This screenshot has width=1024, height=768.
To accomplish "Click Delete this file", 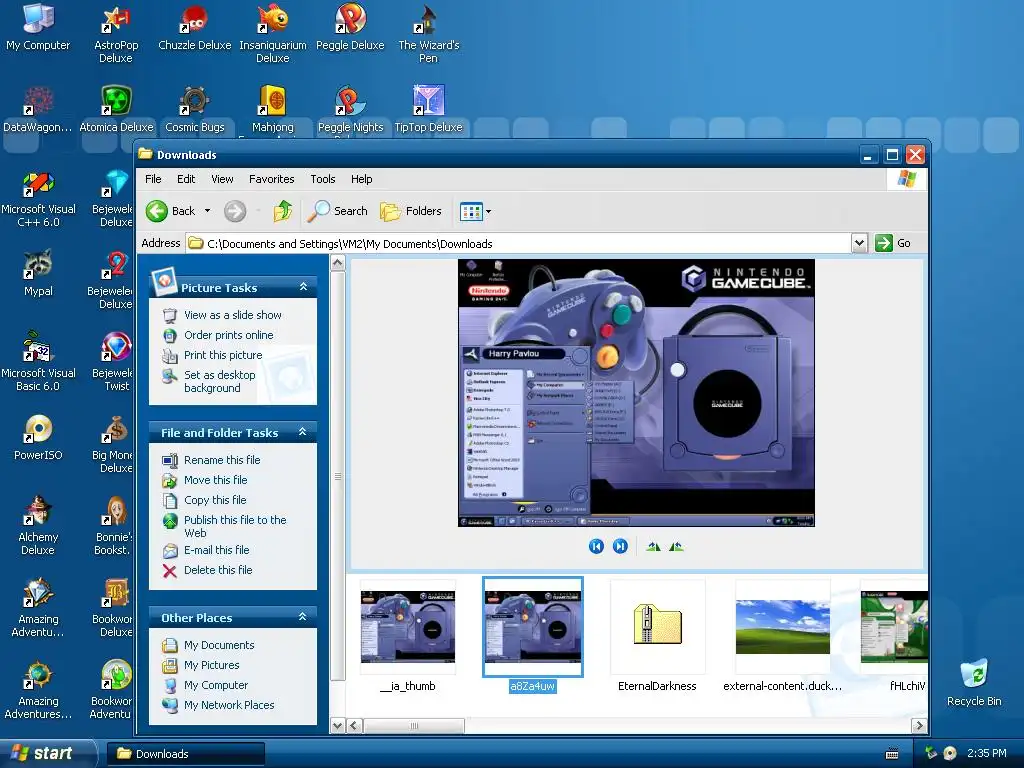I will point(217,570).
